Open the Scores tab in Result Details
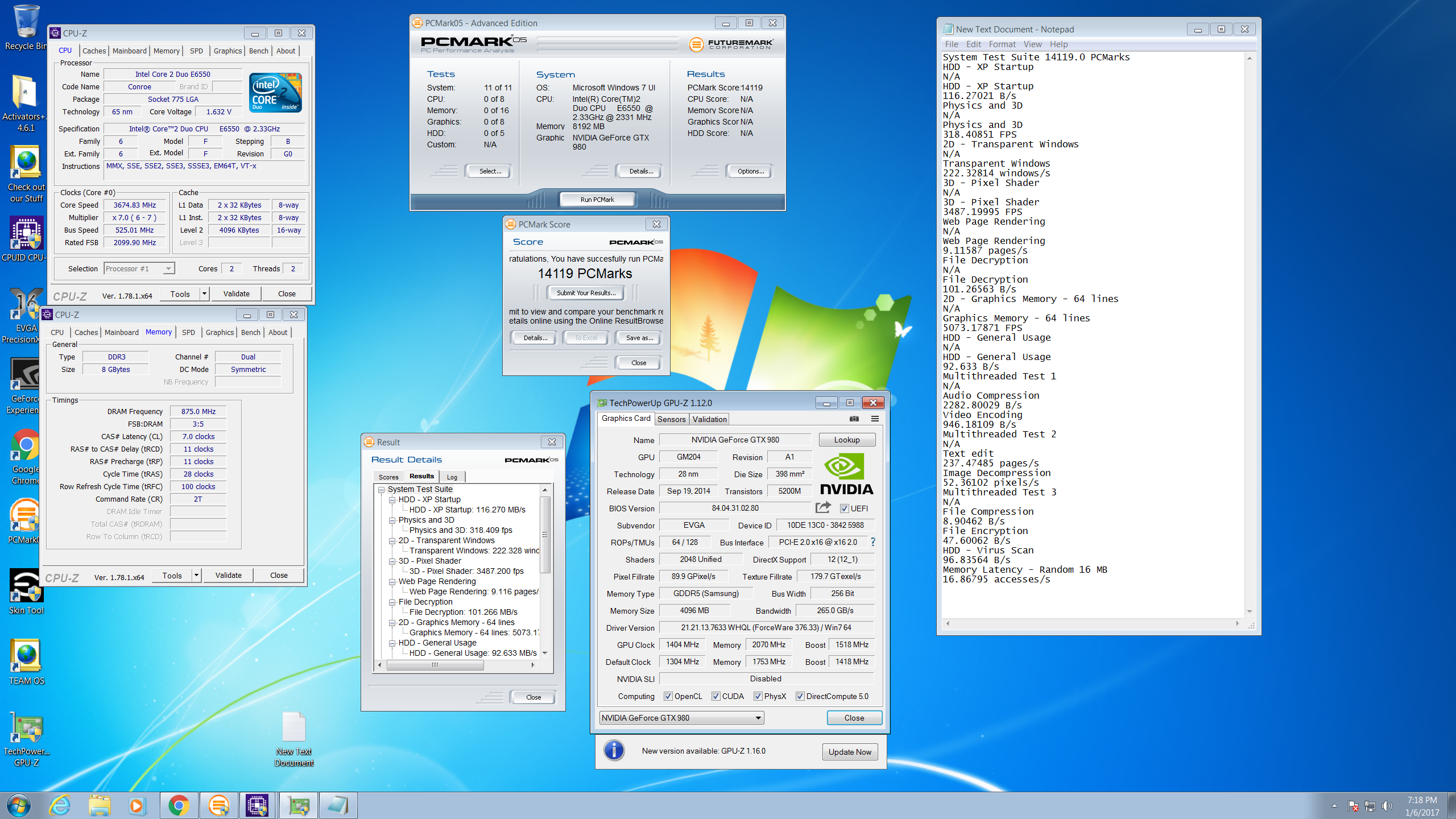 pos(388,477)
